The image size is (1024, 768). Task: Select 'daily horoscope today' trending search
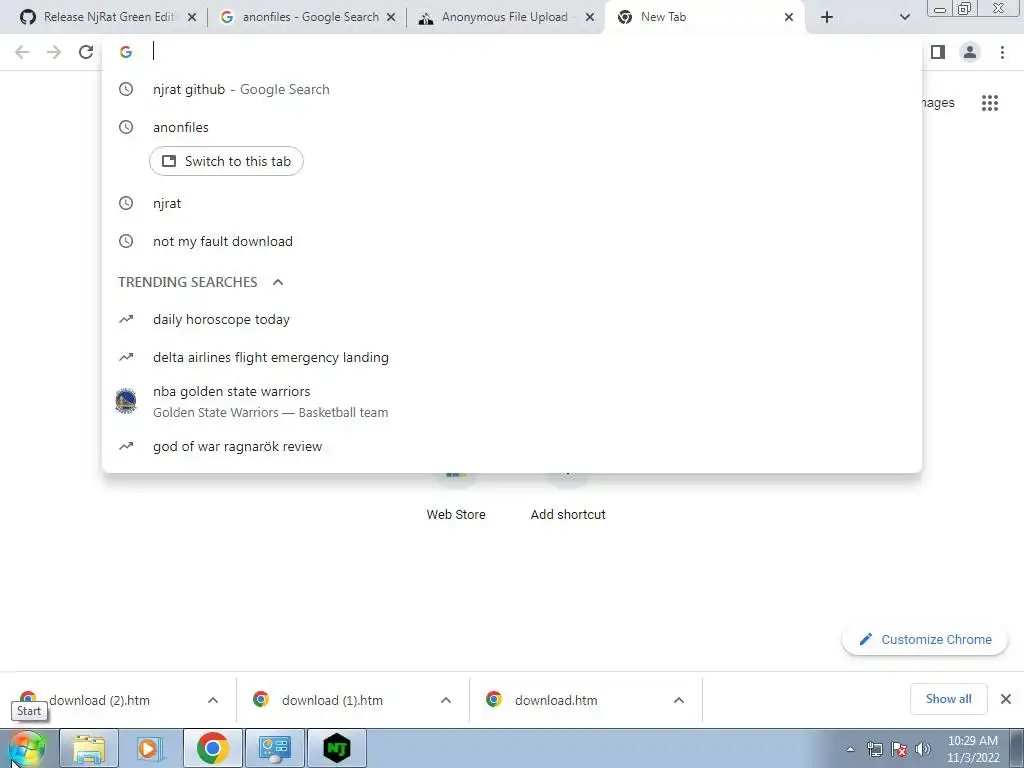pyautogui.click(x=512, y=319)
